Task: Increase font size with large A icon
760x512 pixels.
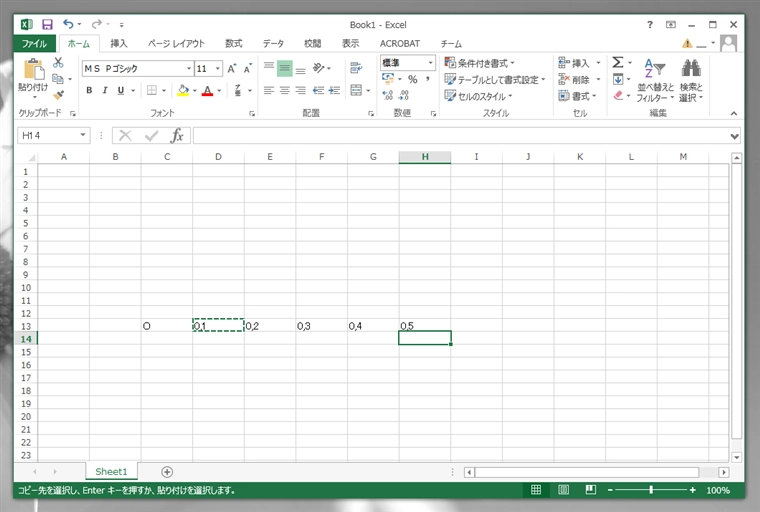Action: (x=232, y=68)
